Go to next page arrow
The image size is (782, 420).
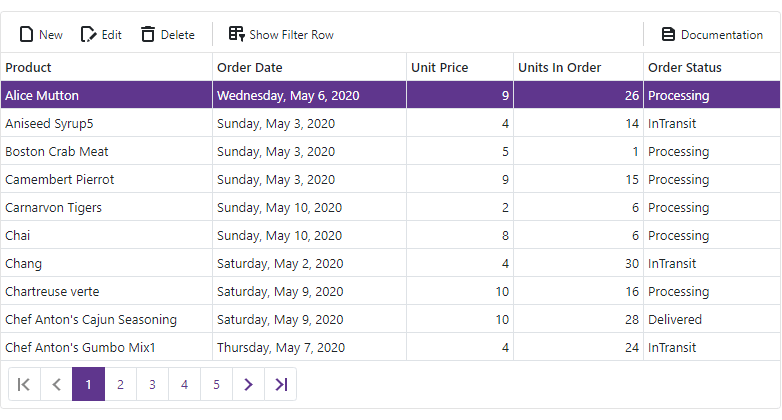pyautogui.click(x=248, y=384)
